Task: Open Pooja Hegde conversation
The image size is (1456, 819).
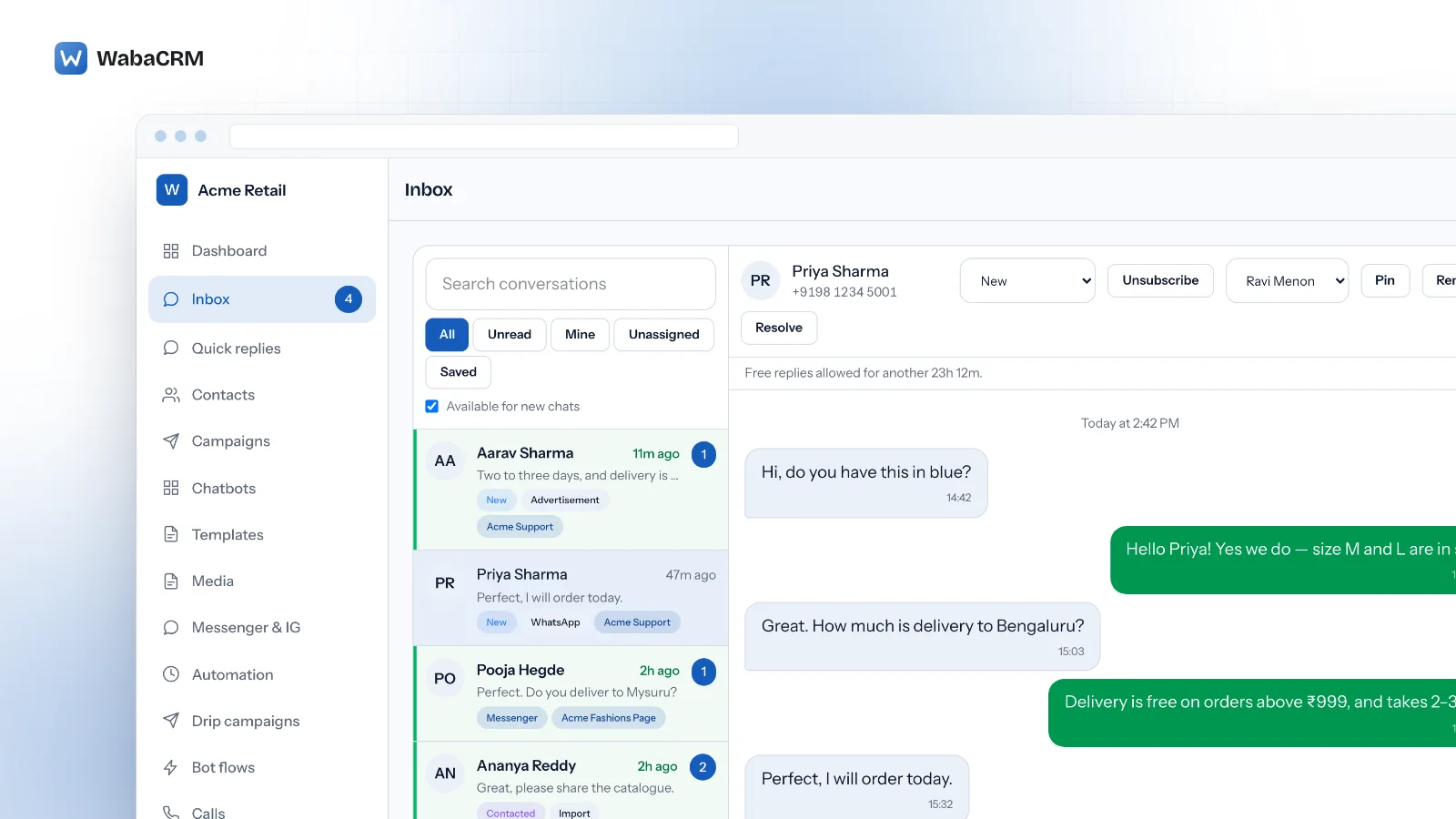Action: [571, 693]
